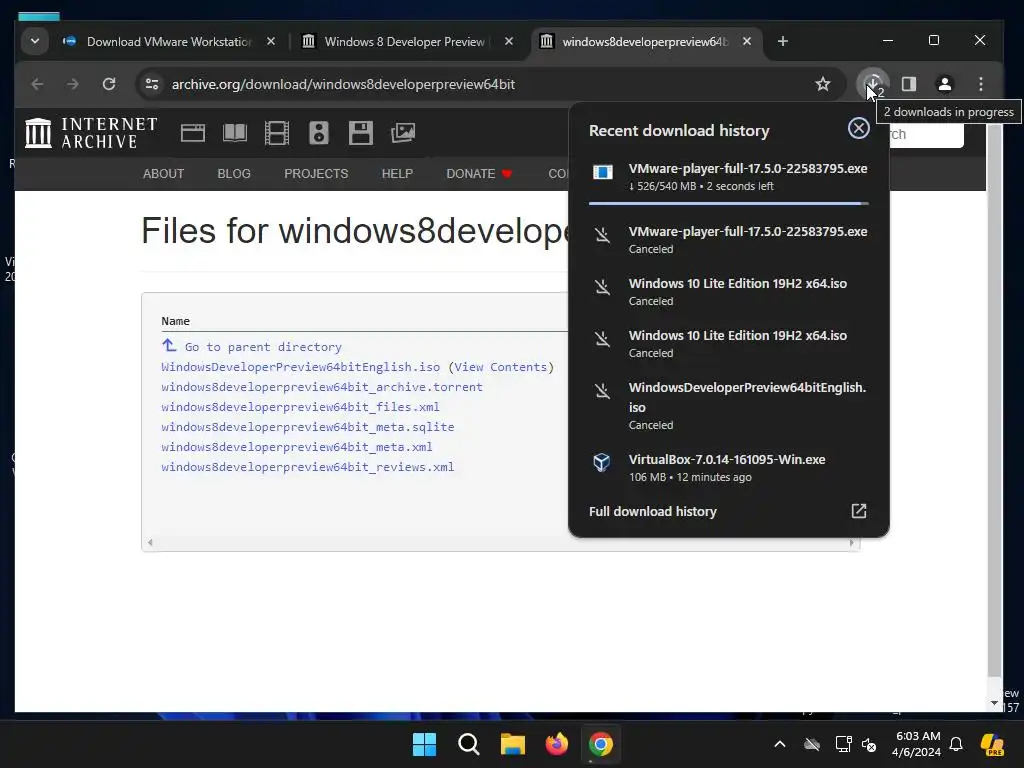Open Windows taskbar Search
Viewport: 1024px width, 768px height.
pyautogui.click(x=469, y=744)
